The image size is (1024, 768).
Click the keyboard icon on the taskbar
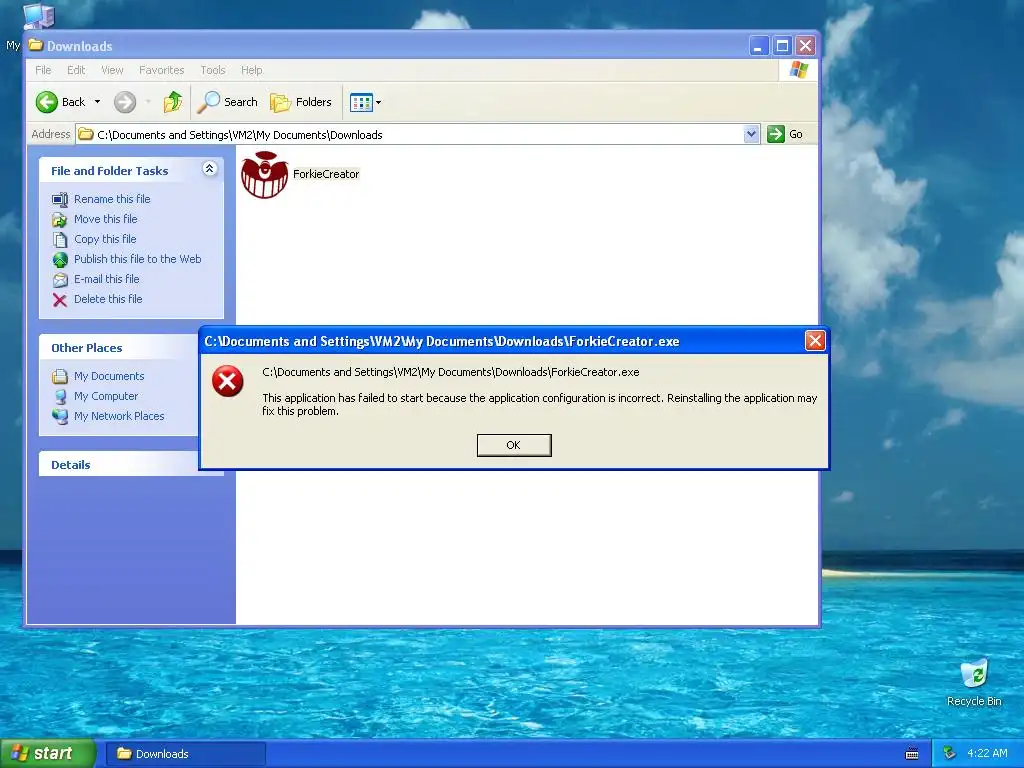912,754
